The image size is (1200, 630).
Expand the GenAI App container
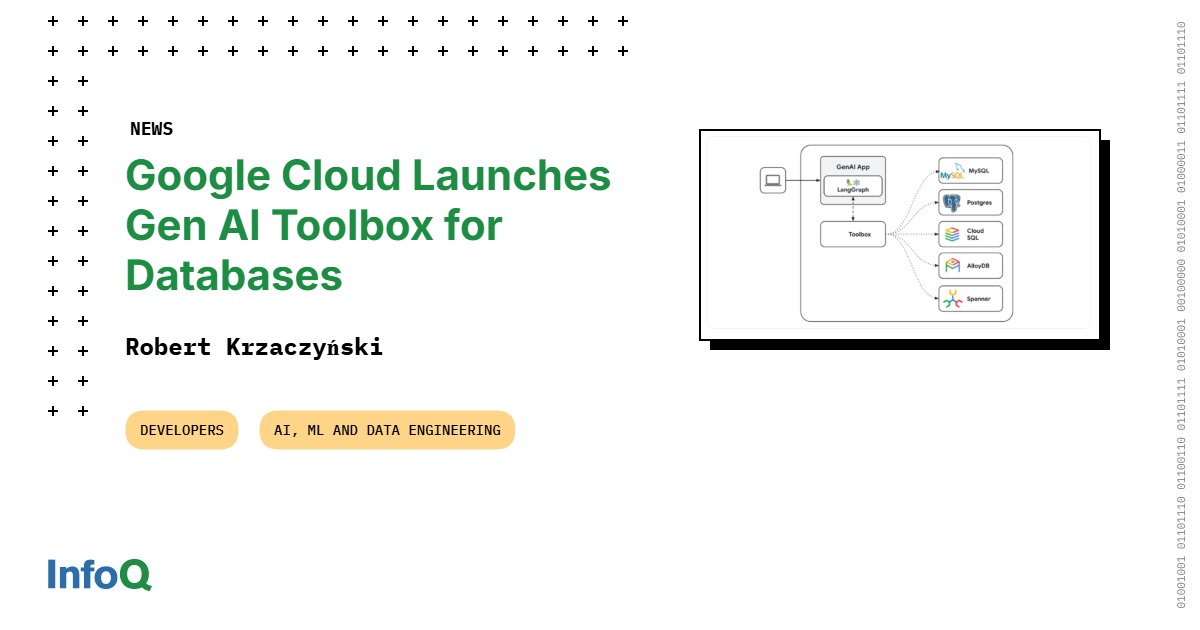click(x=852, y=178)
